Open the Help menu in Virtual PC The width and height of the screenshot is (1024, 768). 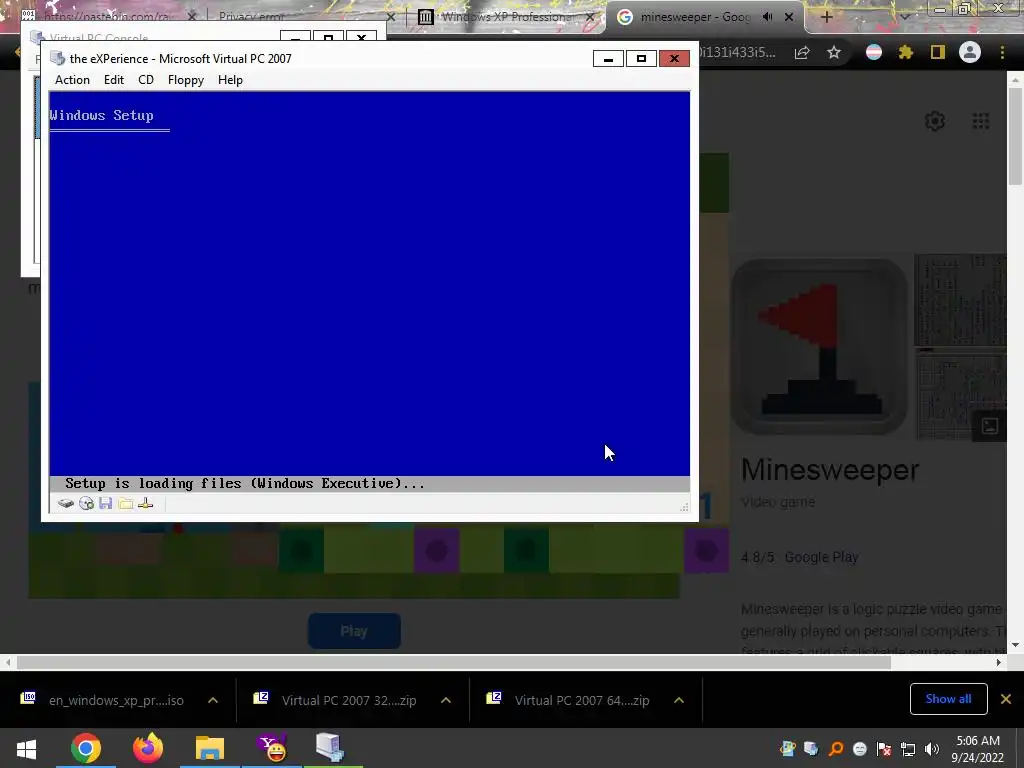click(230, 80)
